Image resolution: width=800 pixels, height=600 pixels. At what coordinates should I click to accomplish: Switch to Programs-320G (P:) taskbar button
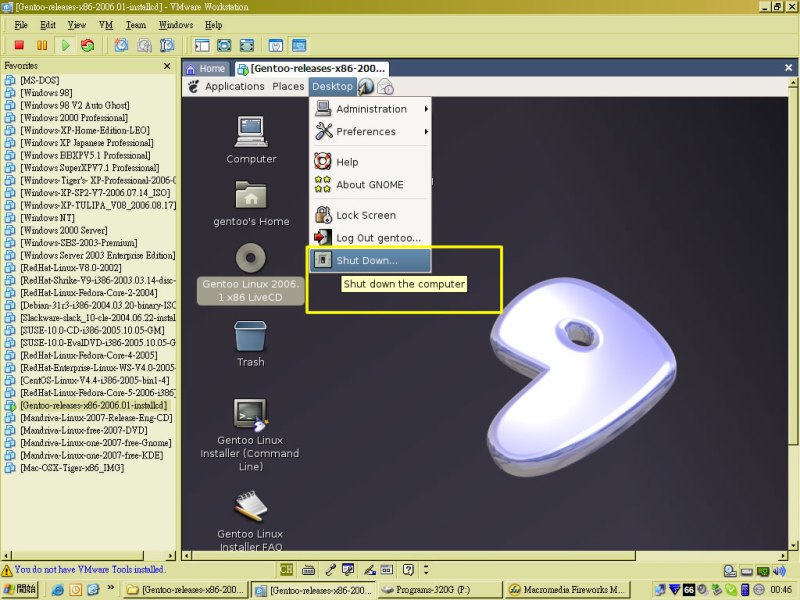[x=439, y=590]
